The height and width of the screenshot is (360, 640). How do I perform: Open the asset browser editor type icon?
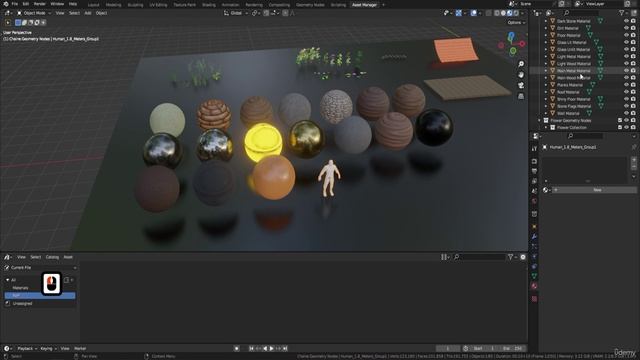(x=7, y=257)
